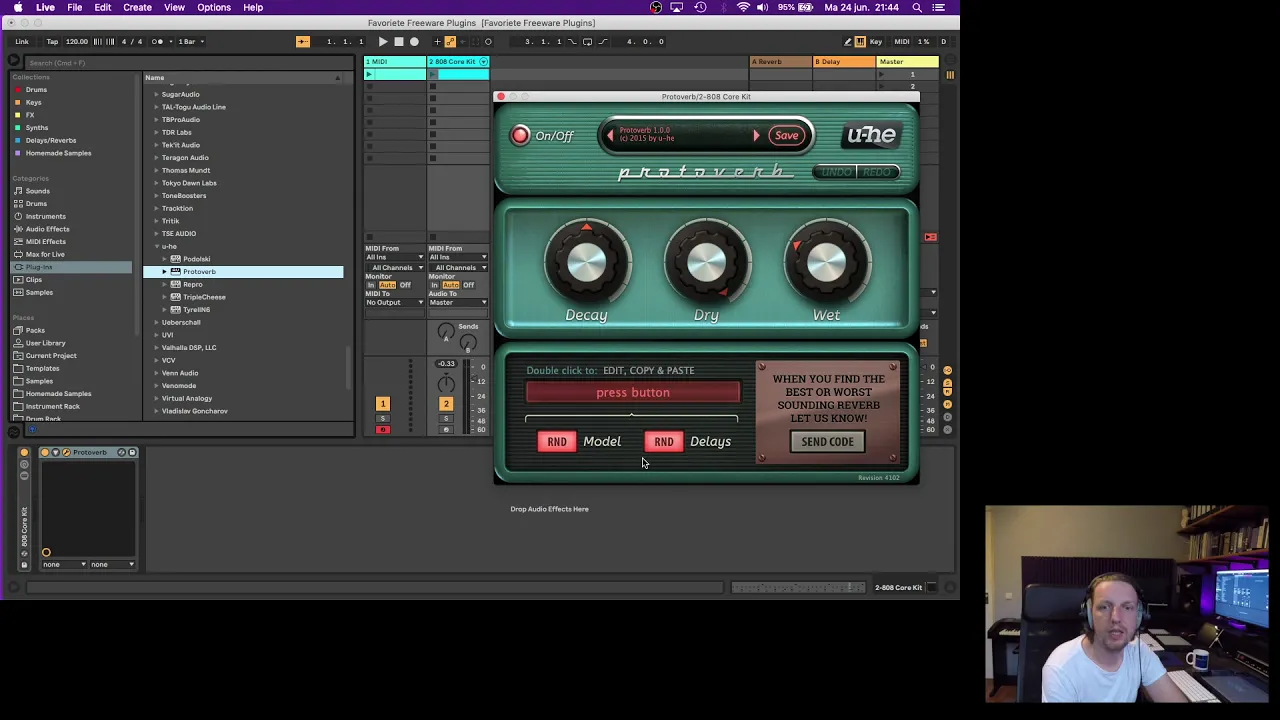Arm the transport Record button
The width and height of the screenshot is (1280, 720).
[x=414, y=41]
